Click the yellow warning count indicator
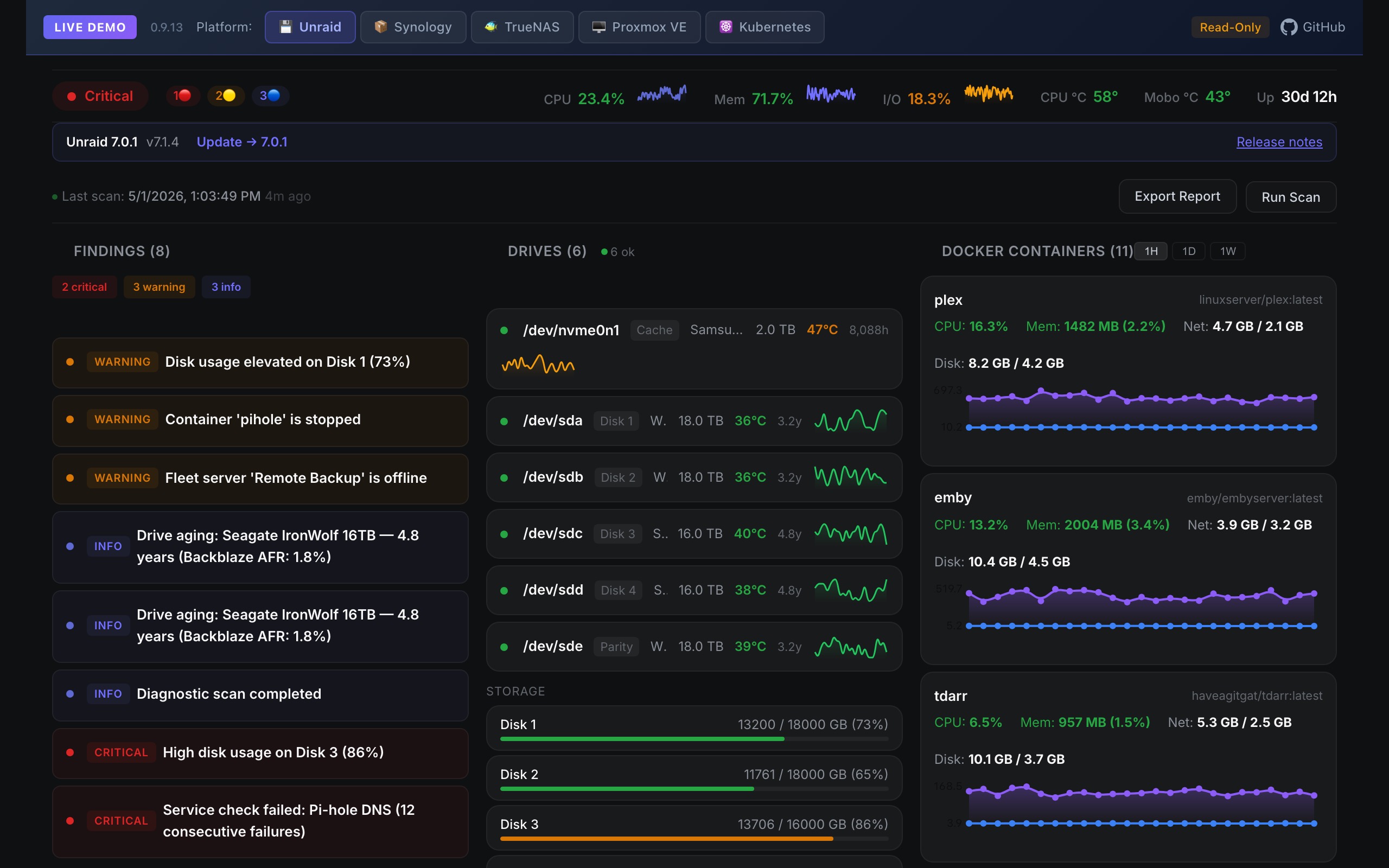Image resolution: width=1389 pixels, height=868 pixels. pyautogui.click(x=225, y=96)
